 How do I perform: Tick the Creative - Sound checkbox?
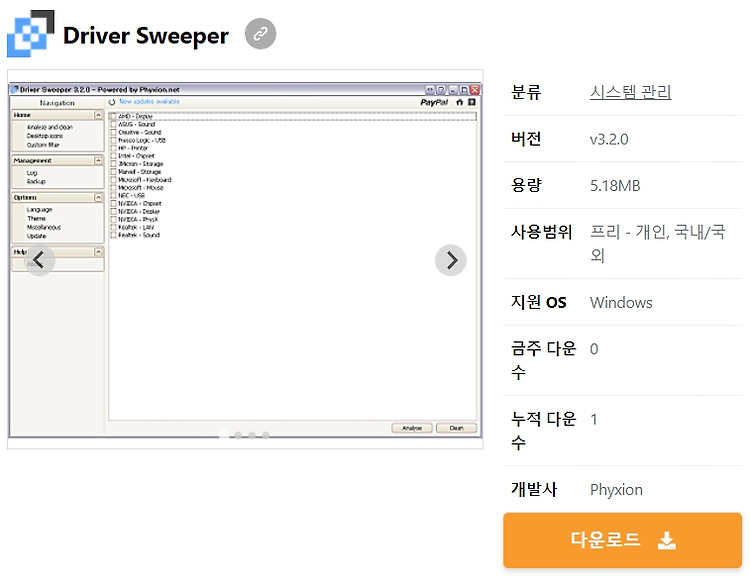(113, 132)
